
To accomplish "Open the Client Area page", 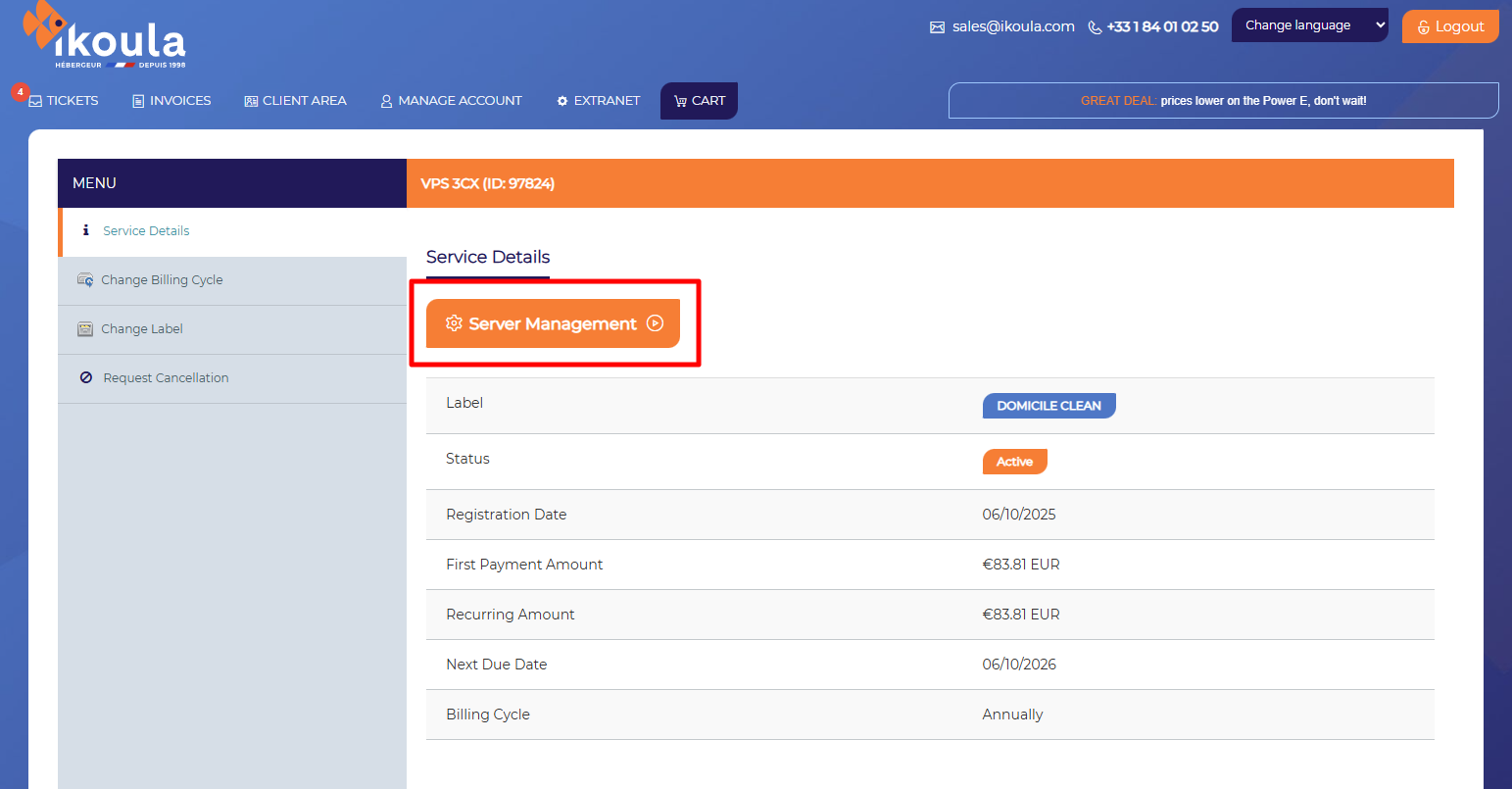I will click(x=295, y=101).
